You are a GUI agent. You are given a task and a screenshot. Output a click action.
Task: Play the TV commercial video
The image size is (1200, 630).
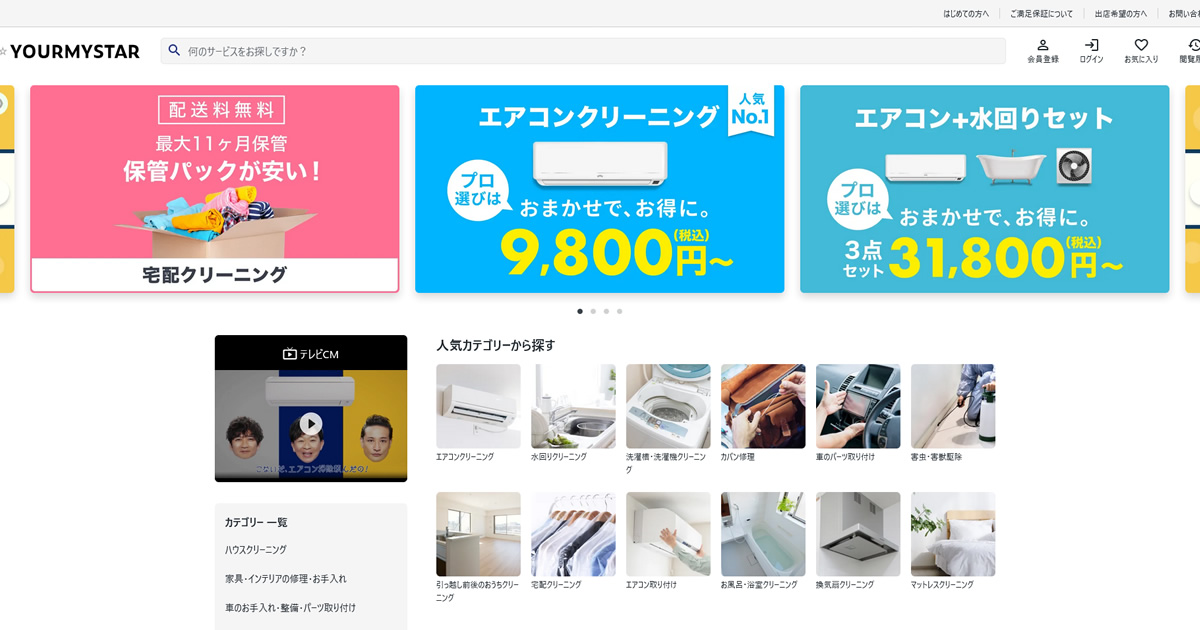(x=311, y=424)
